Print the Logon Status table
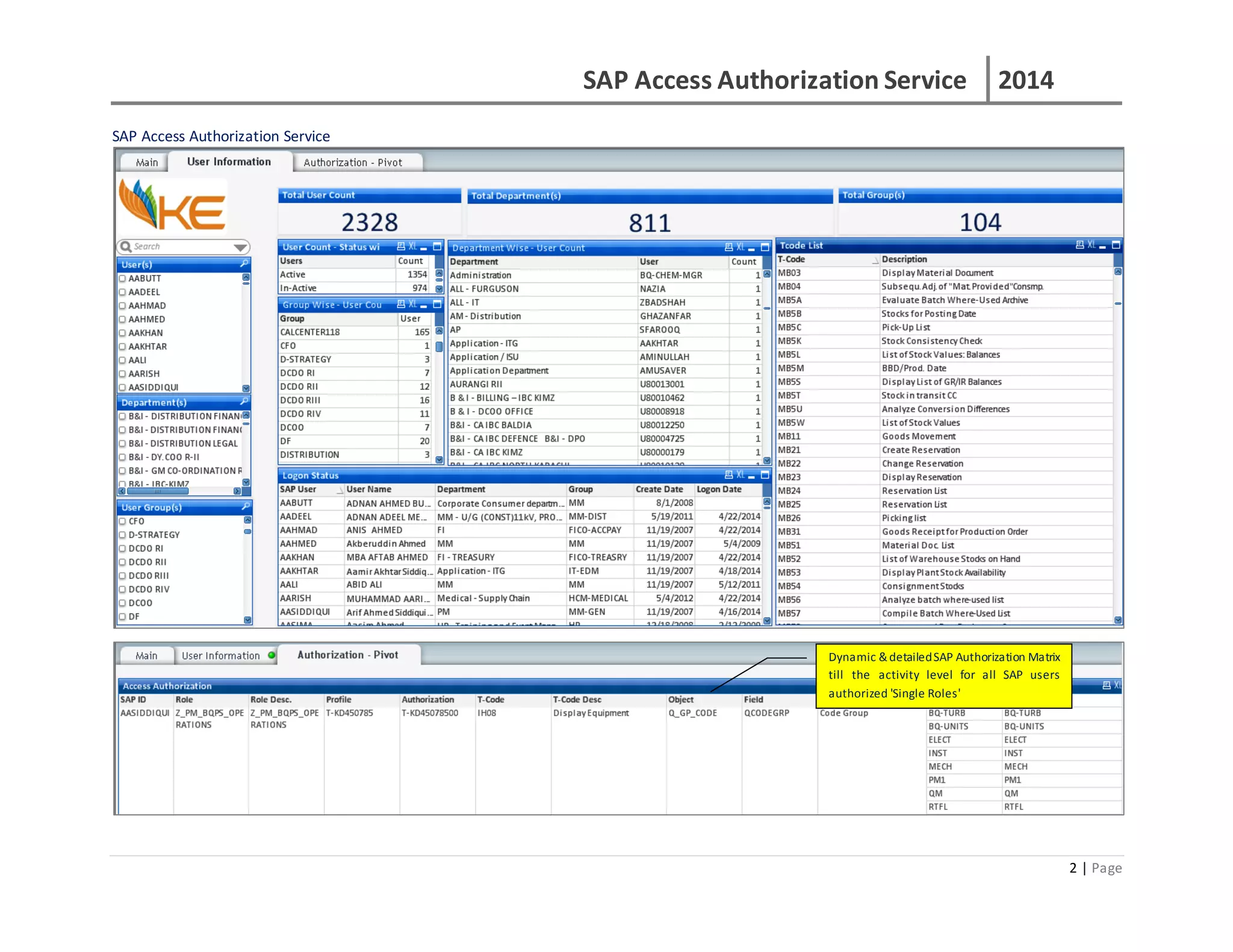Image resolution: width=1233 pixels, height=952 pixels. coord(728,475)
